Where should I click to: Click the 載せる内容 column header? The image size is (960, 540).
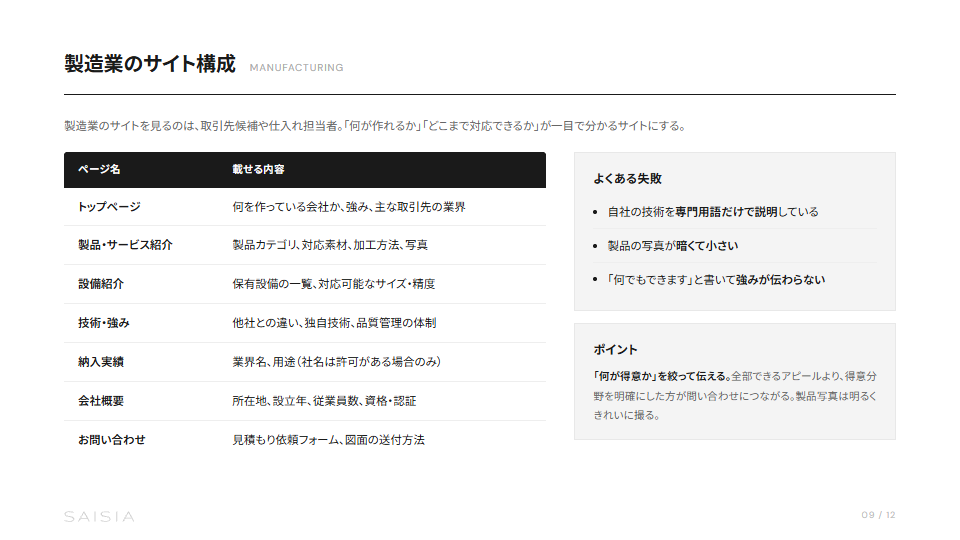click(259, 170)
